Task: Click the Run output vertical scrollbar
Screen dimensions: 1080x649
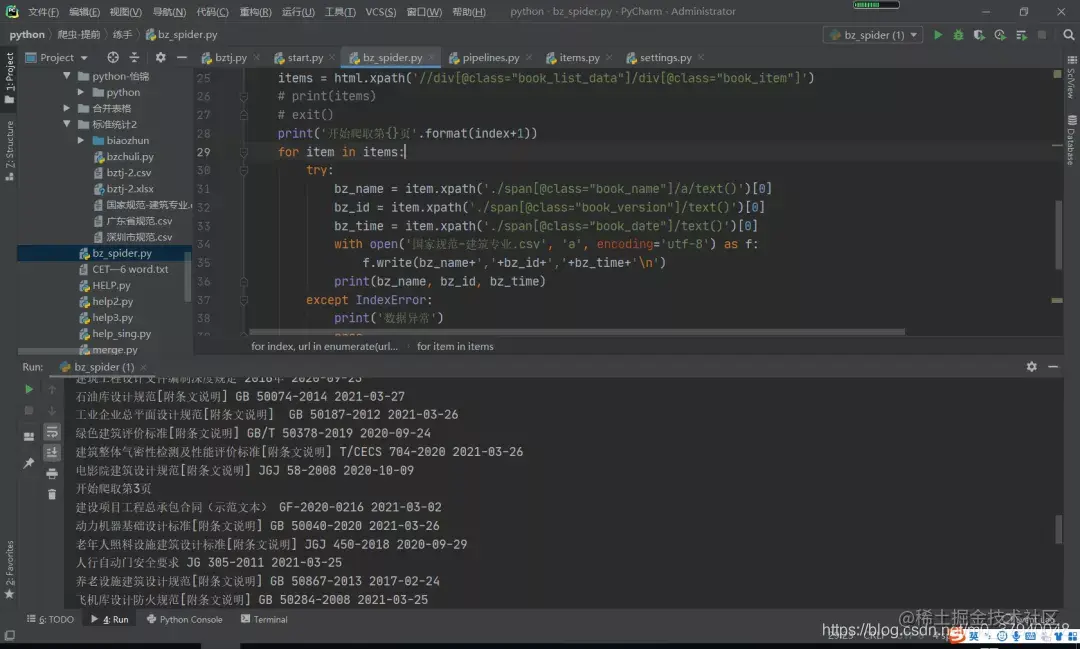Action: 1058,528
